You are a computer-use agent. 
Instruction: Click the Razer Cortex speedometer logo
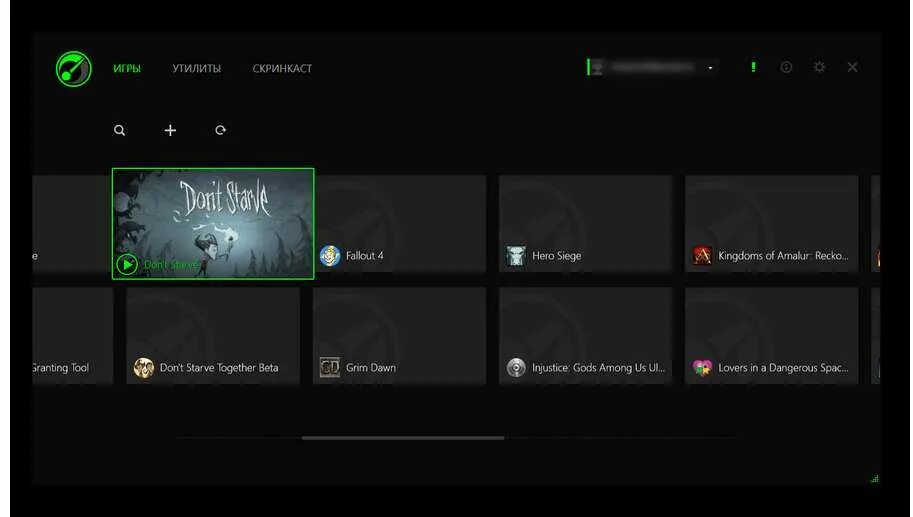(73, 69)
